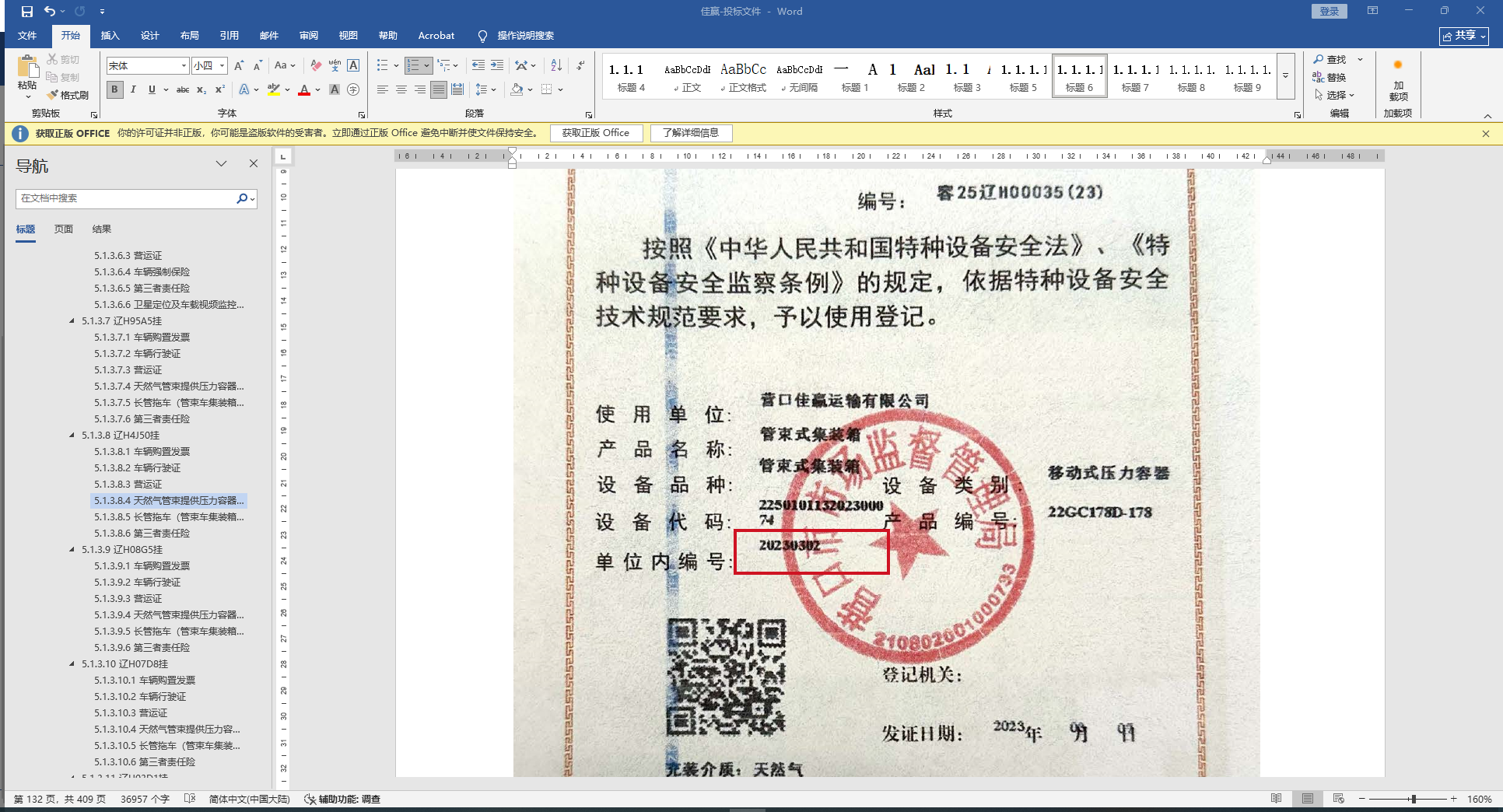Switch to the 审阅 ribbon tab
The width and height of the screenshot is (1503, 812).
(309, 36)
